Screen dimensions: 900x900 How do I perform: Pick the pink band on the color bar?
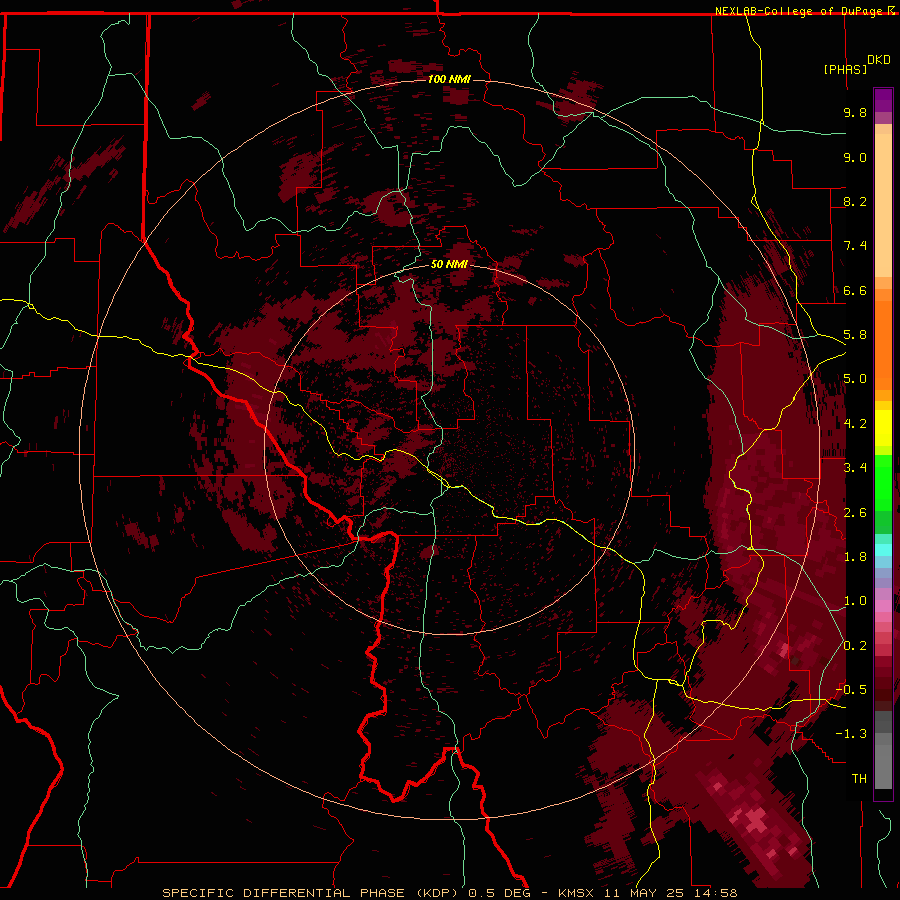[883, 606]
